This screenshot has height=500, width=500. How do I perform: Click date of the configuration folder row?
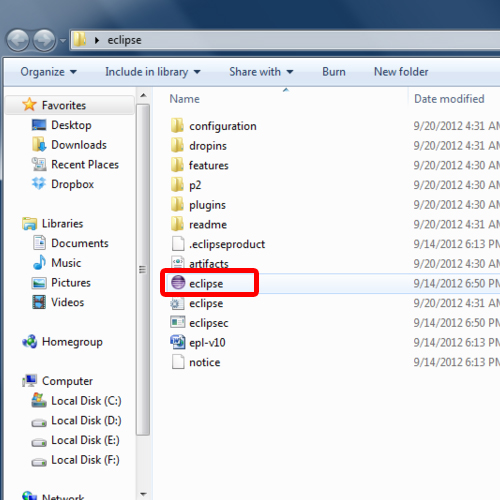point(457,125)
